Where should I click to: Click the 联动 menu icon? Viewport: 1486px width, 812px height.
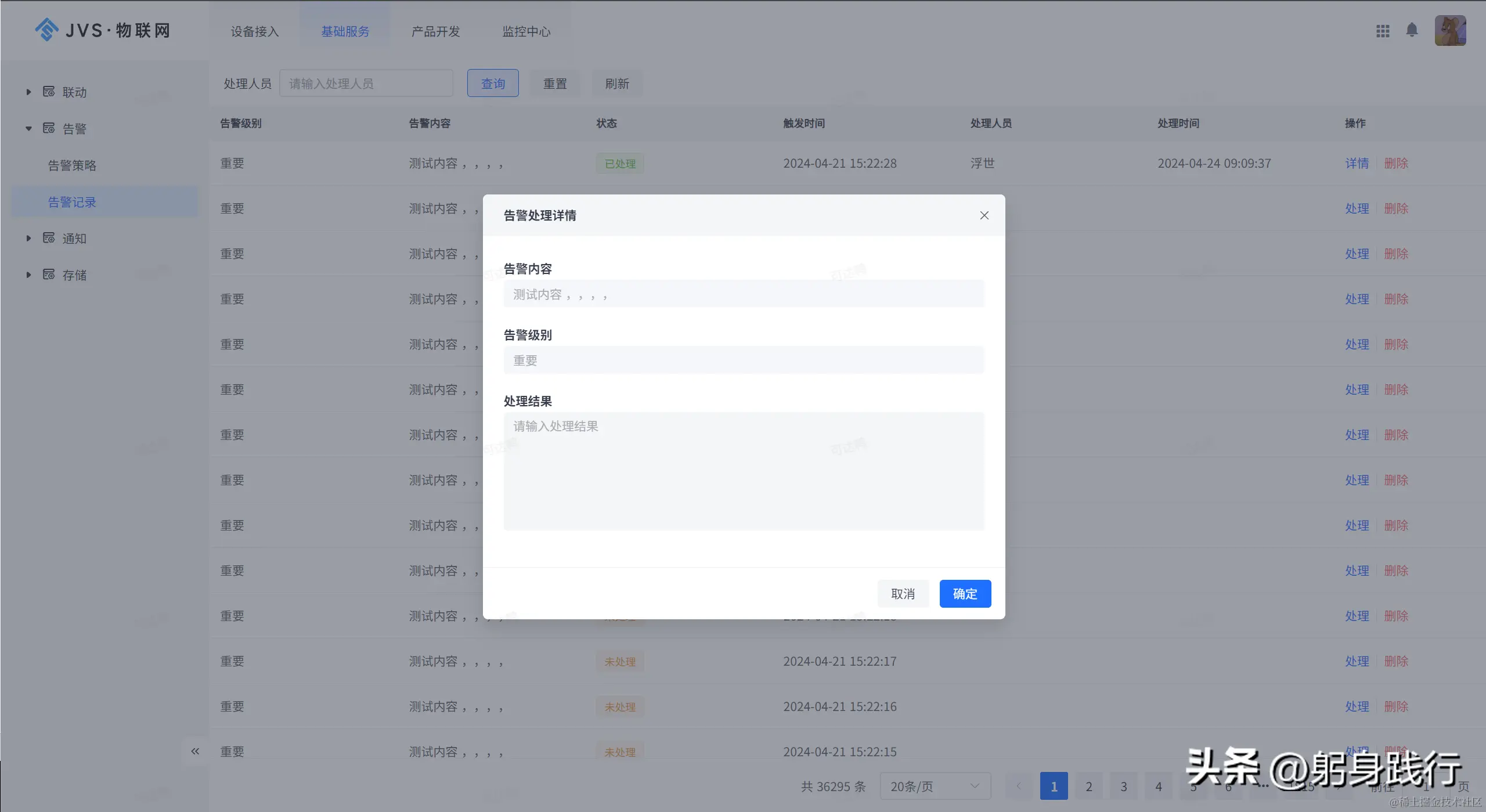tap(49, 92)
